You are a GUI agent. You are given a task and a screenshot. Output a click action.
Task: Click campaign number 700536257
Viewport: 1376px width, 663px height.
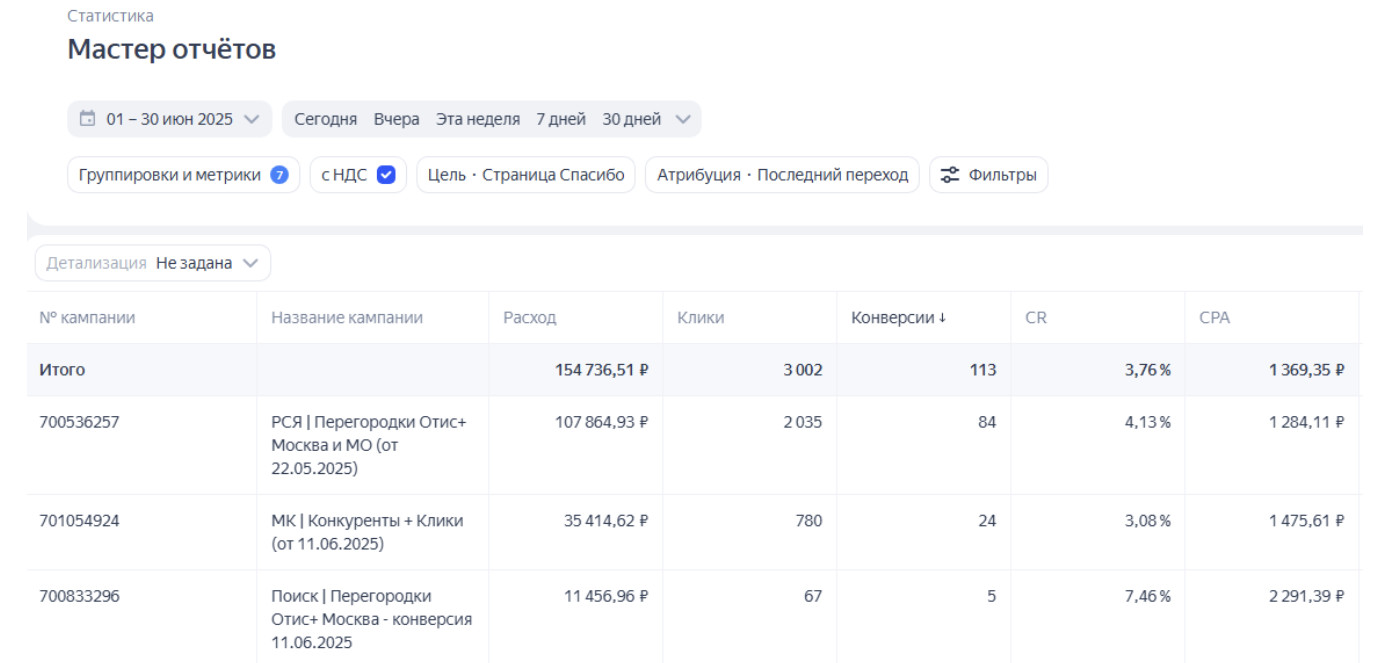(79, 422)
